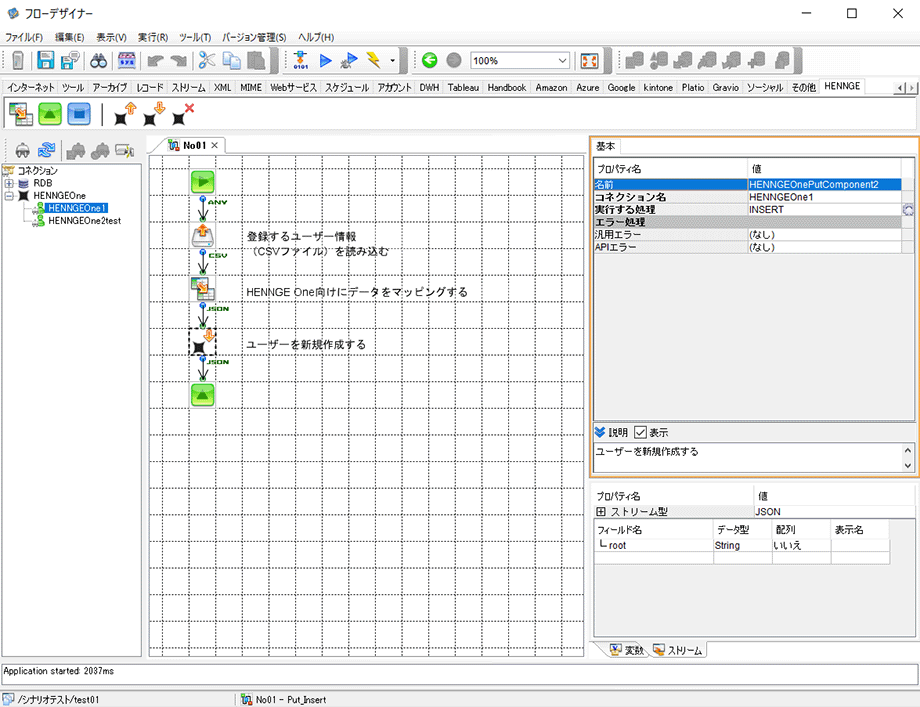The height and width of the screenshot is (707, 920).
Task: Open the ファイル(F) menu
Action: tap(24, 37)
